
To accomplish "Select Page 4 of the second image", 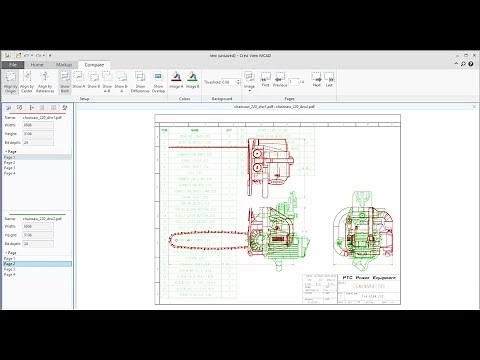I will pyautogui.click(x=37, y=274).
